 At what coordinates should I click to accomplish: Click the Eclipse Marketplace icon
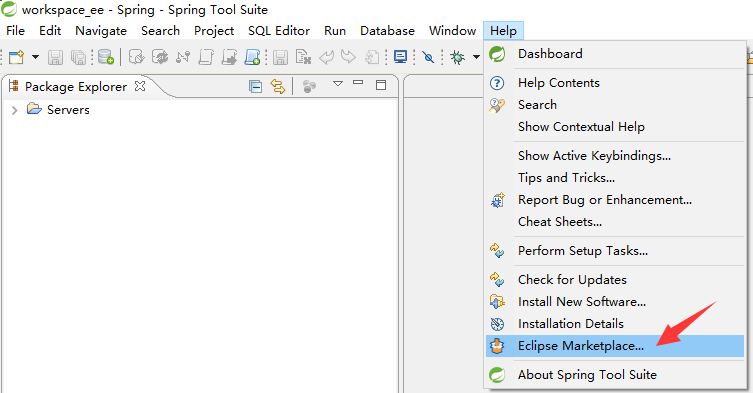pyautogui.click(x=497, y=346)
